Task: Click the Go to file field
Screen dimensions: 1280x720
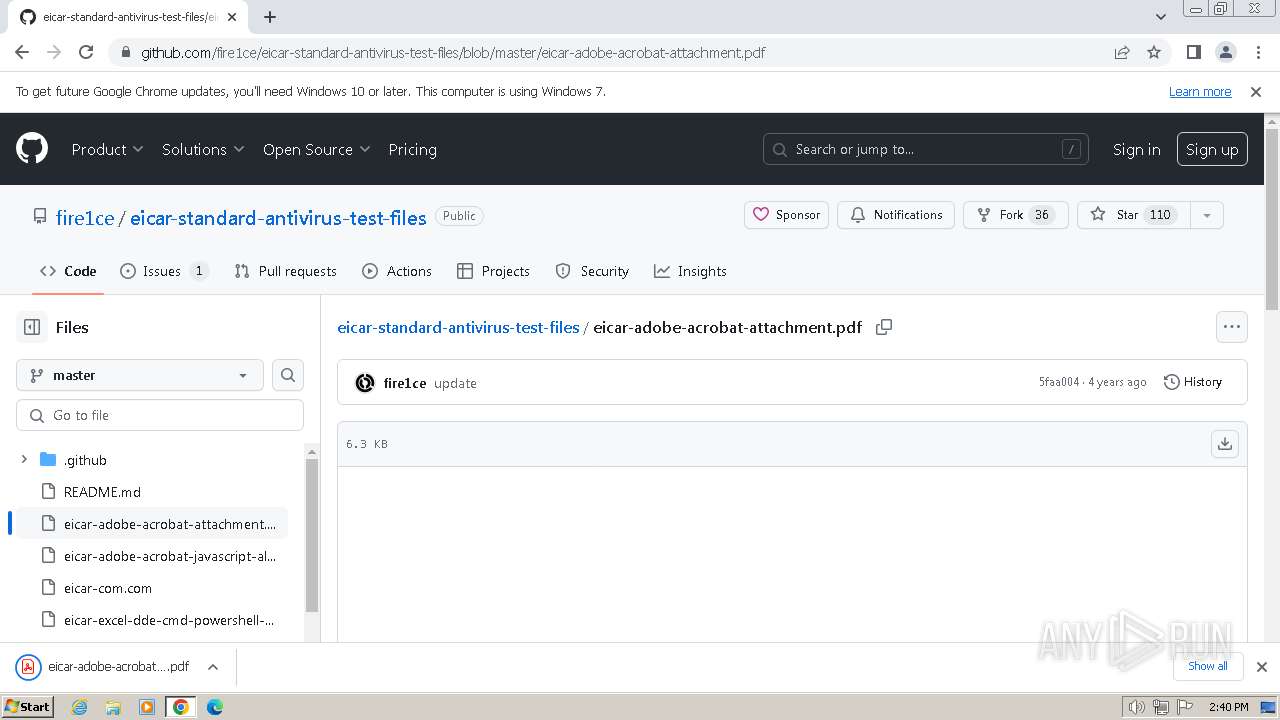Action: click(160, 415)
